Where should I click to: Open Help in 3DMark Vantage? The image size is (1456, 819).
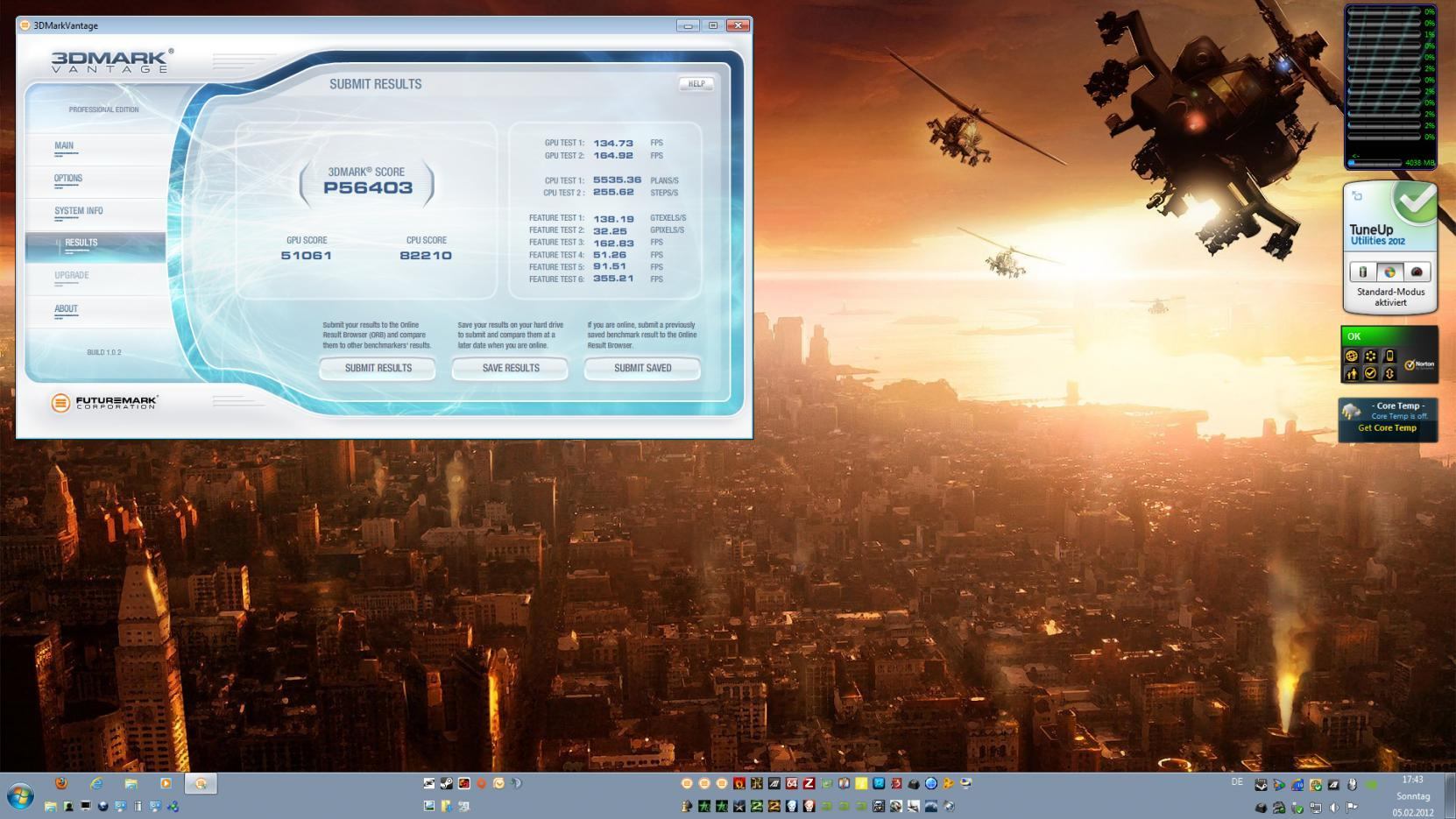point(696,84)
